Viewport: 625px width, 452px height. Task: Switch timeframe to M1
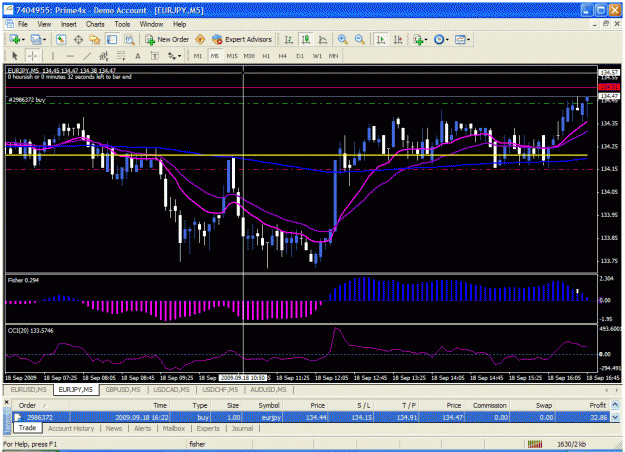pyautogui.click(x=198, y=56)
